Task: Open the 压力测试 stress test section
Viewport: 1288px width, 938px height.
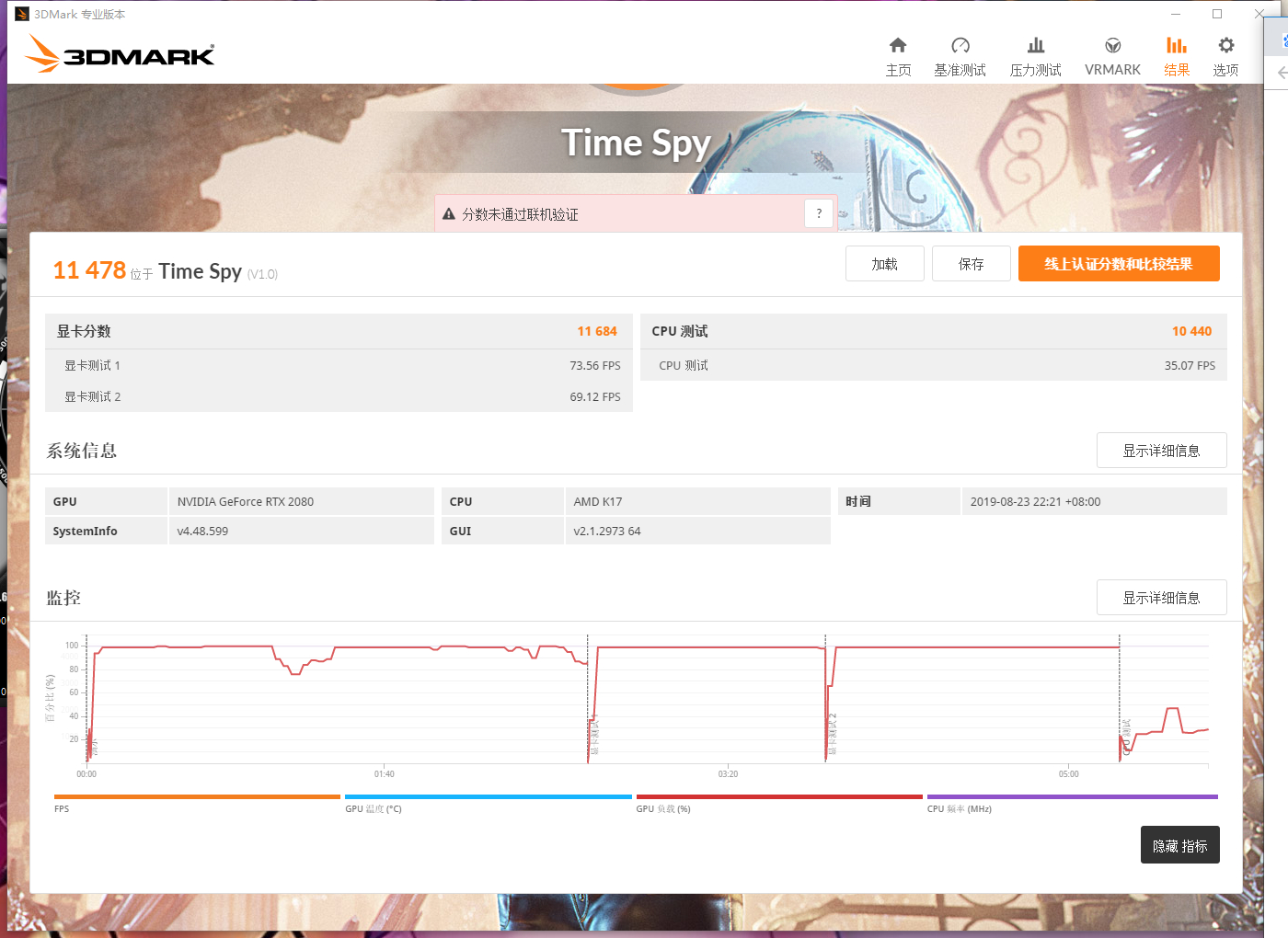Action: pyautogui.click(x=1035, y=57)
